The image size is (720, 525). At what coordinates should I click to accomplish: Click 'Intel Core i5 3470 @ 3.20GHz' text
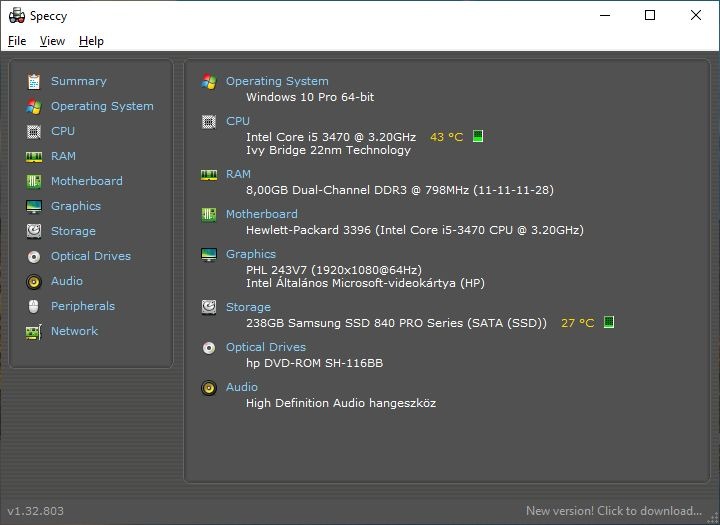(331, 137)
